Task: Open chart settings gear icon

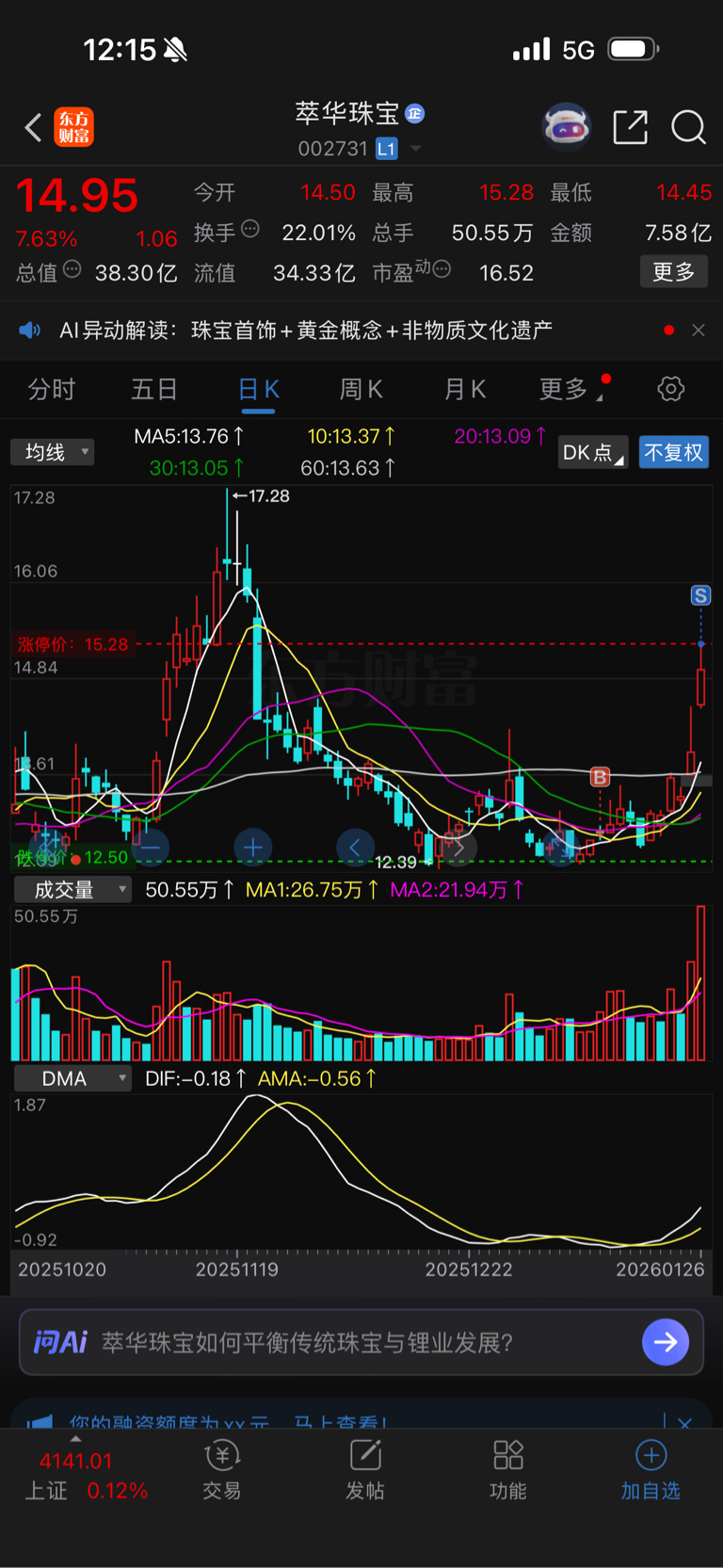Action: point(670,389)
